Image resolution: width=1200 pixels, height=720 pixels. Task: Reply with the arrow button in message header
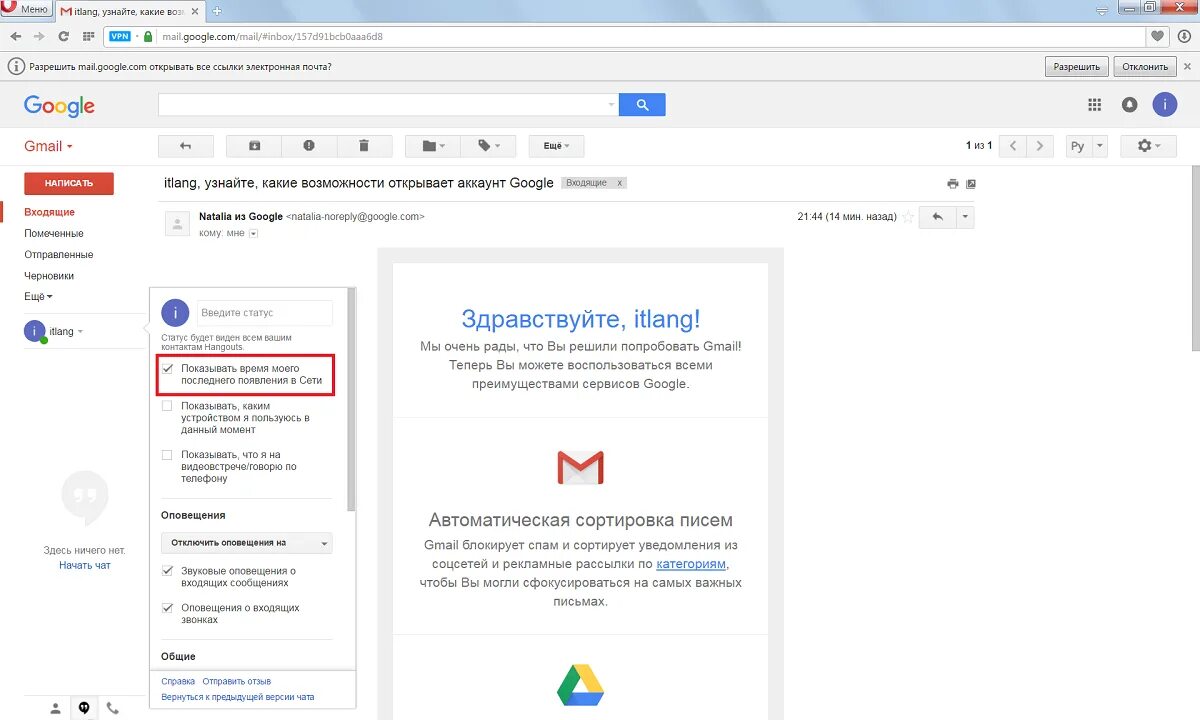point(938,217)
